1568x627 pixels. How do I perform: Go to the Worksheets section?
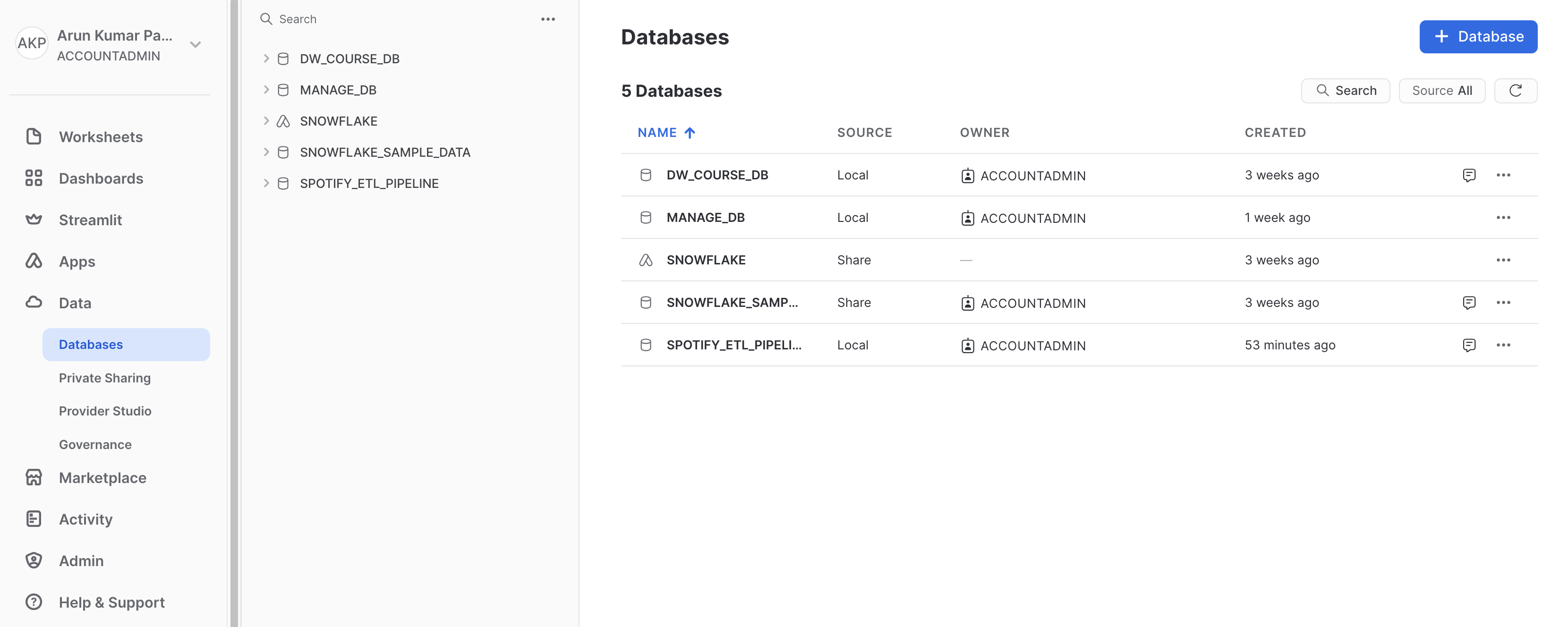click(x=101, y=136)
